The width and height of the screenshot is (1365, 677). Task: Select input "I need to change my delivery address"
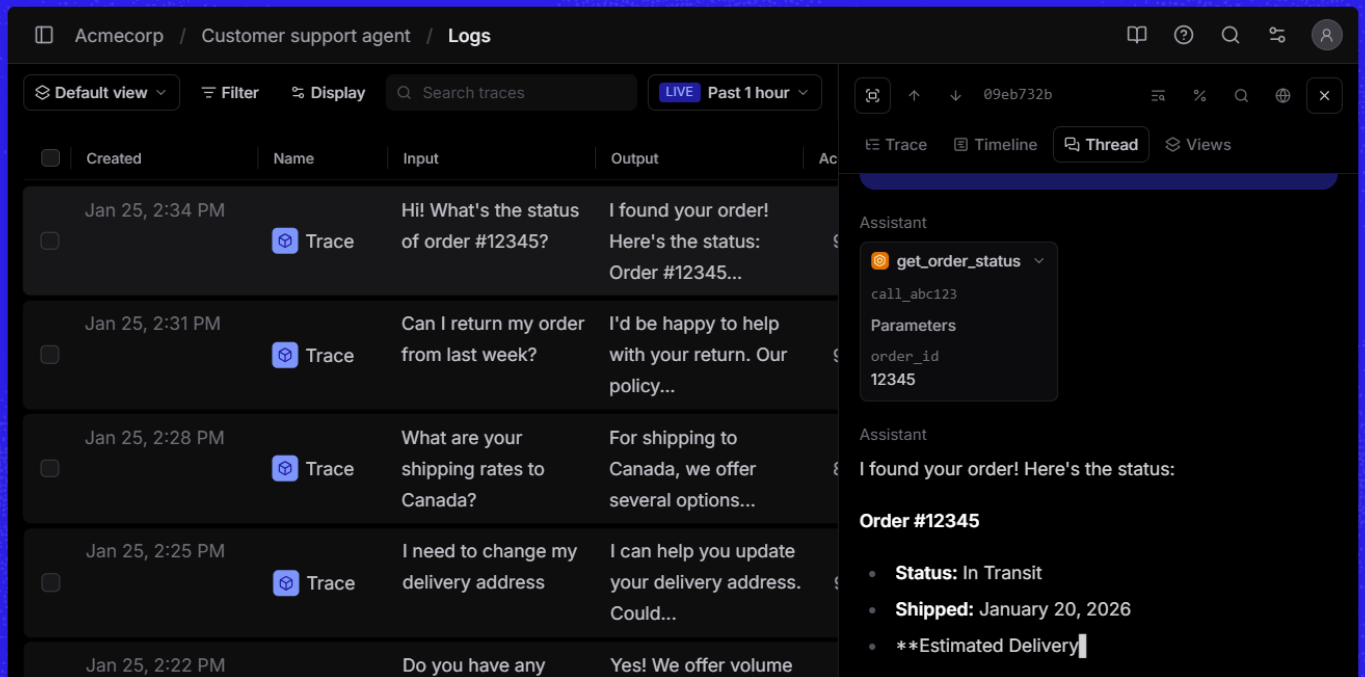(x=490, y=567)
